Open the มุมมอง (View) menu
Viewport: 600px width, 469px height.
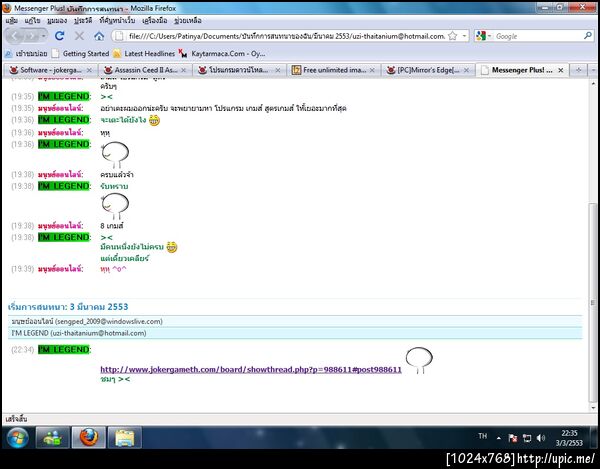[x=57, y=21]
